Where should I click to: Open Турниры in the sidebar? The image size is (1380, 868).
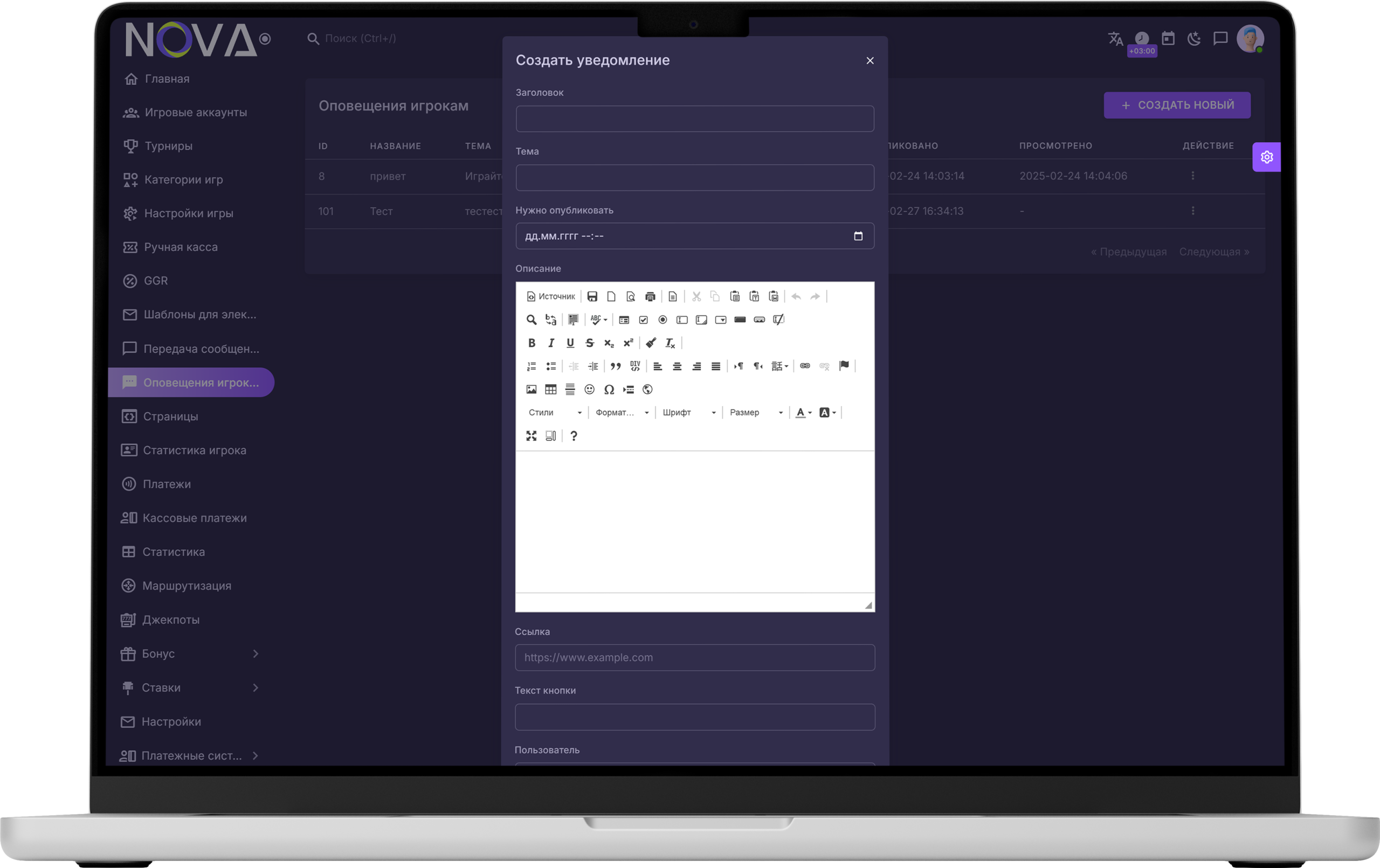[168, 146]
